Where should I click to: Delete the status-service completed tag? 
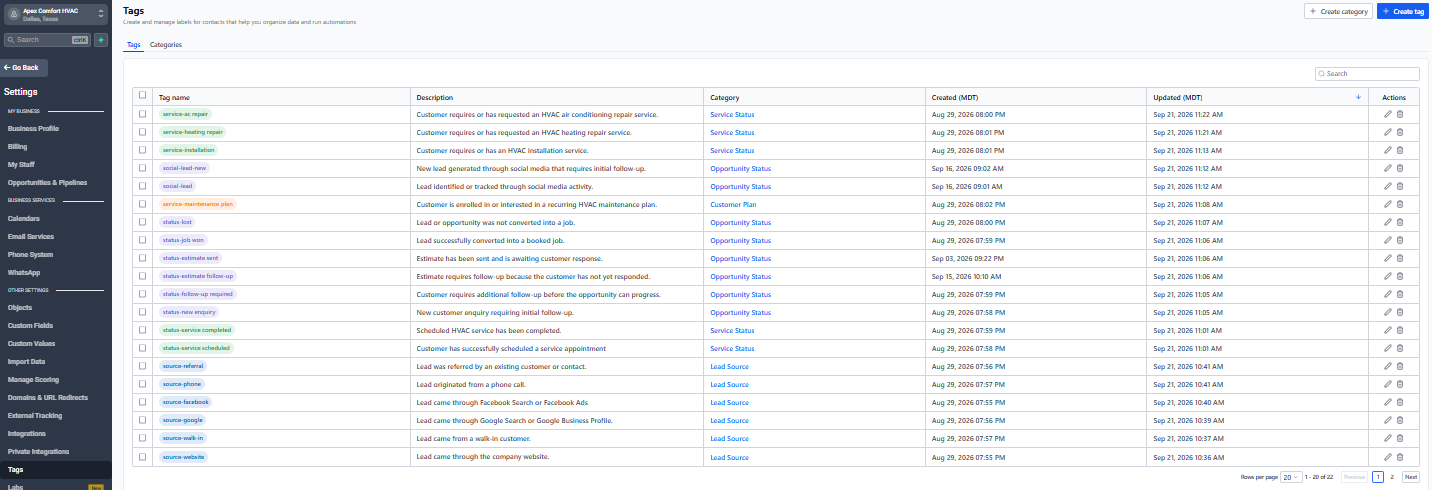(1400, 330)
